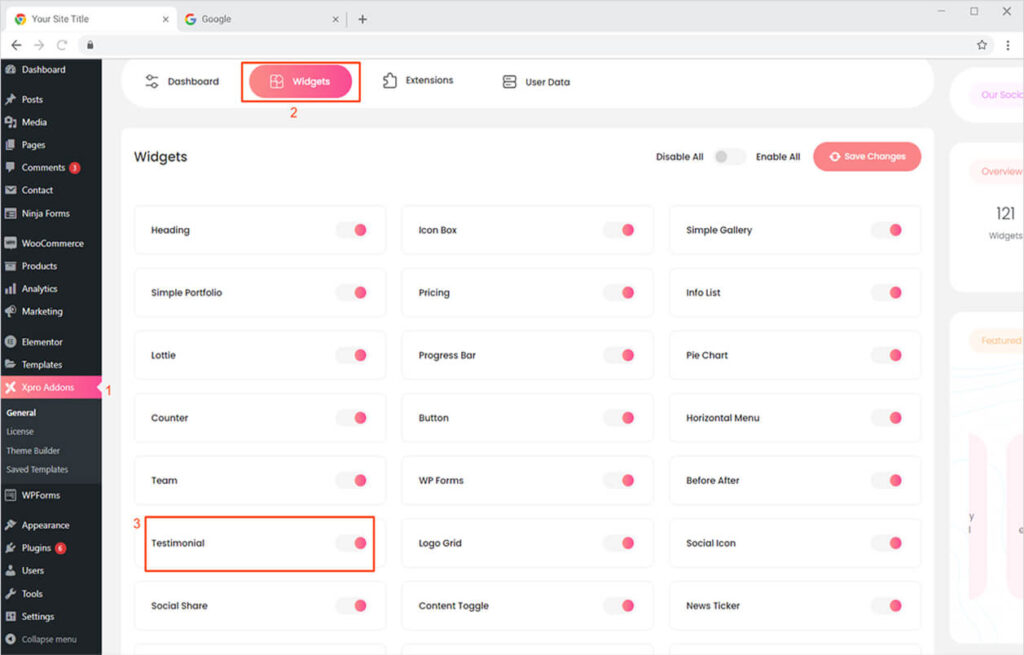Click the Elementor icon in sidebar

tap(11, 342)
